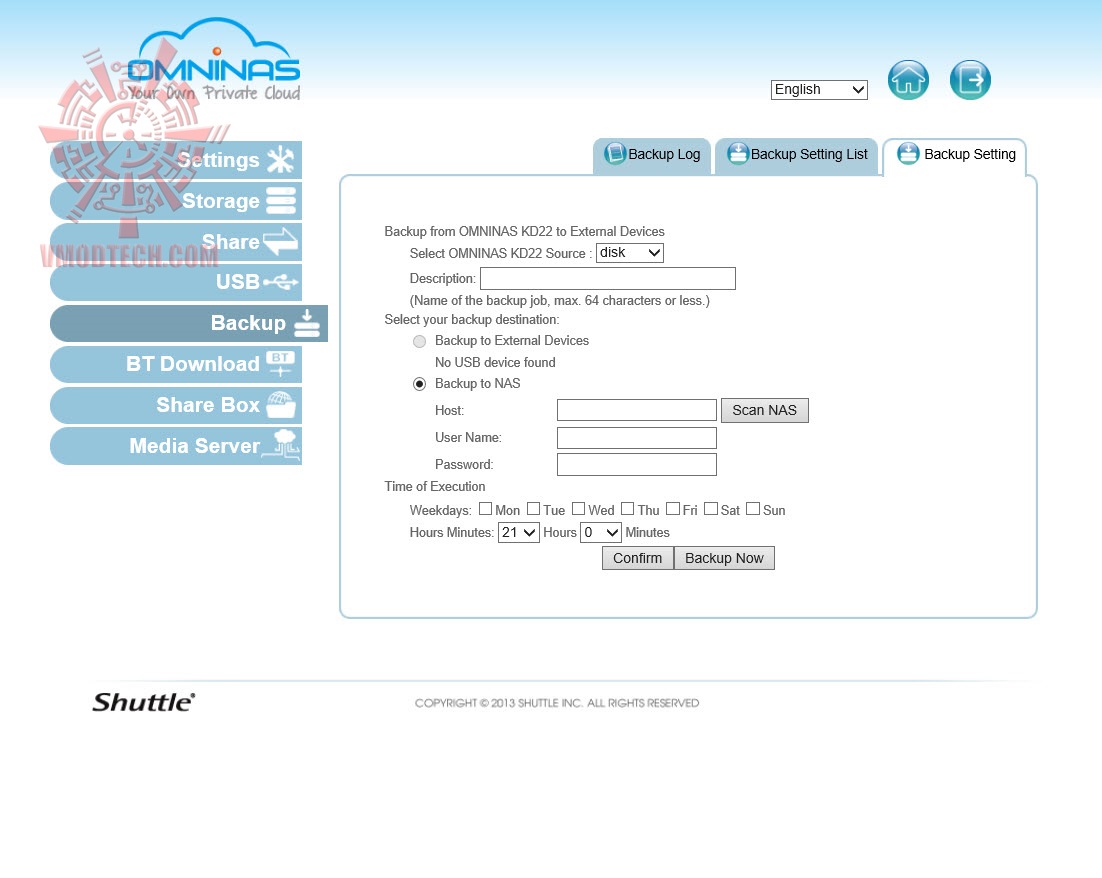Open the English language dropdown
Viewport: 1102px width, 878px height.
coord(819,90)
